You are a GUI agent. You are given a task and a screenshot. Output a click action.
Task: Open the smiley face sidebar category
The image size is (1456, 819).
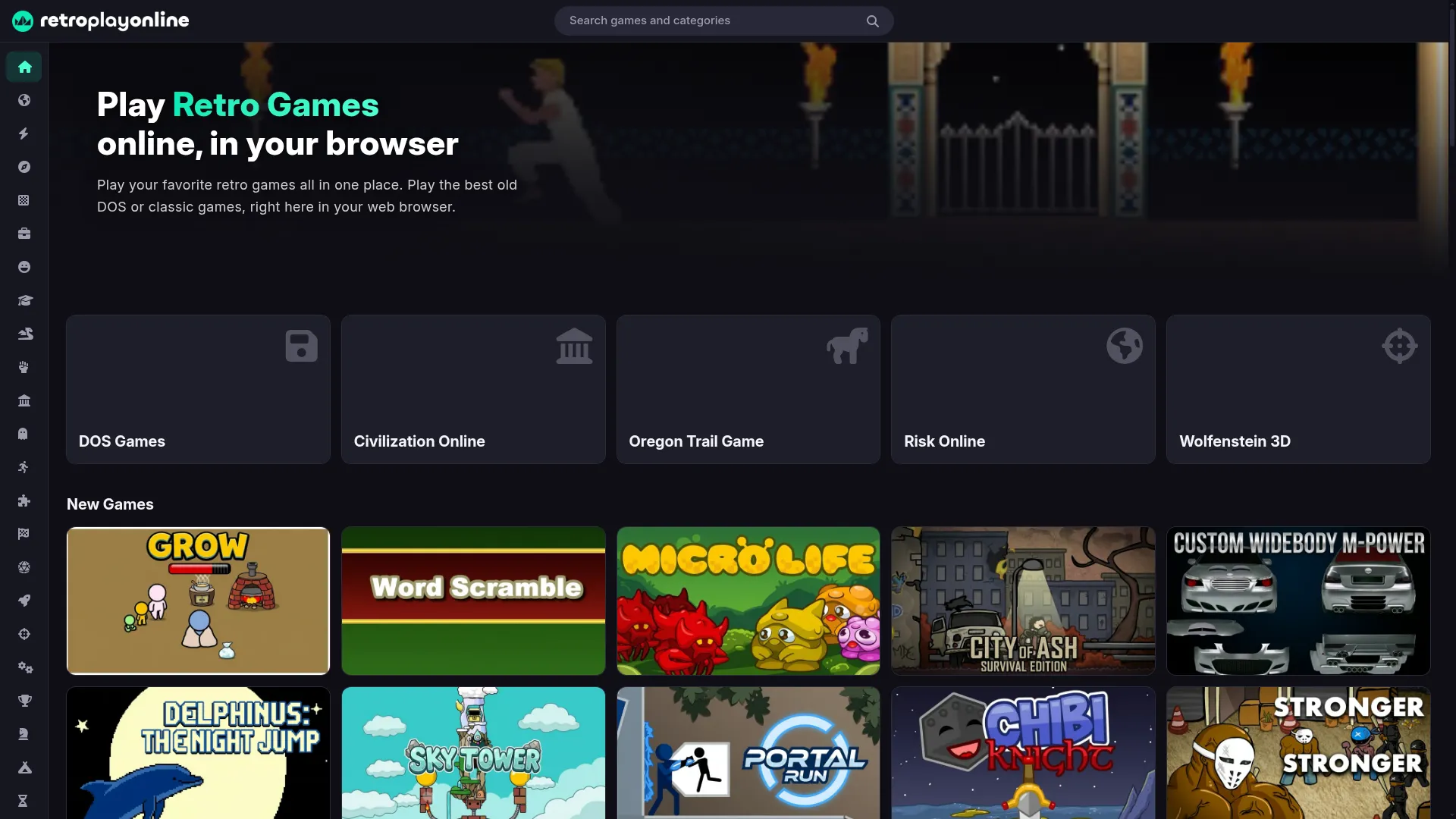[24, 267]
